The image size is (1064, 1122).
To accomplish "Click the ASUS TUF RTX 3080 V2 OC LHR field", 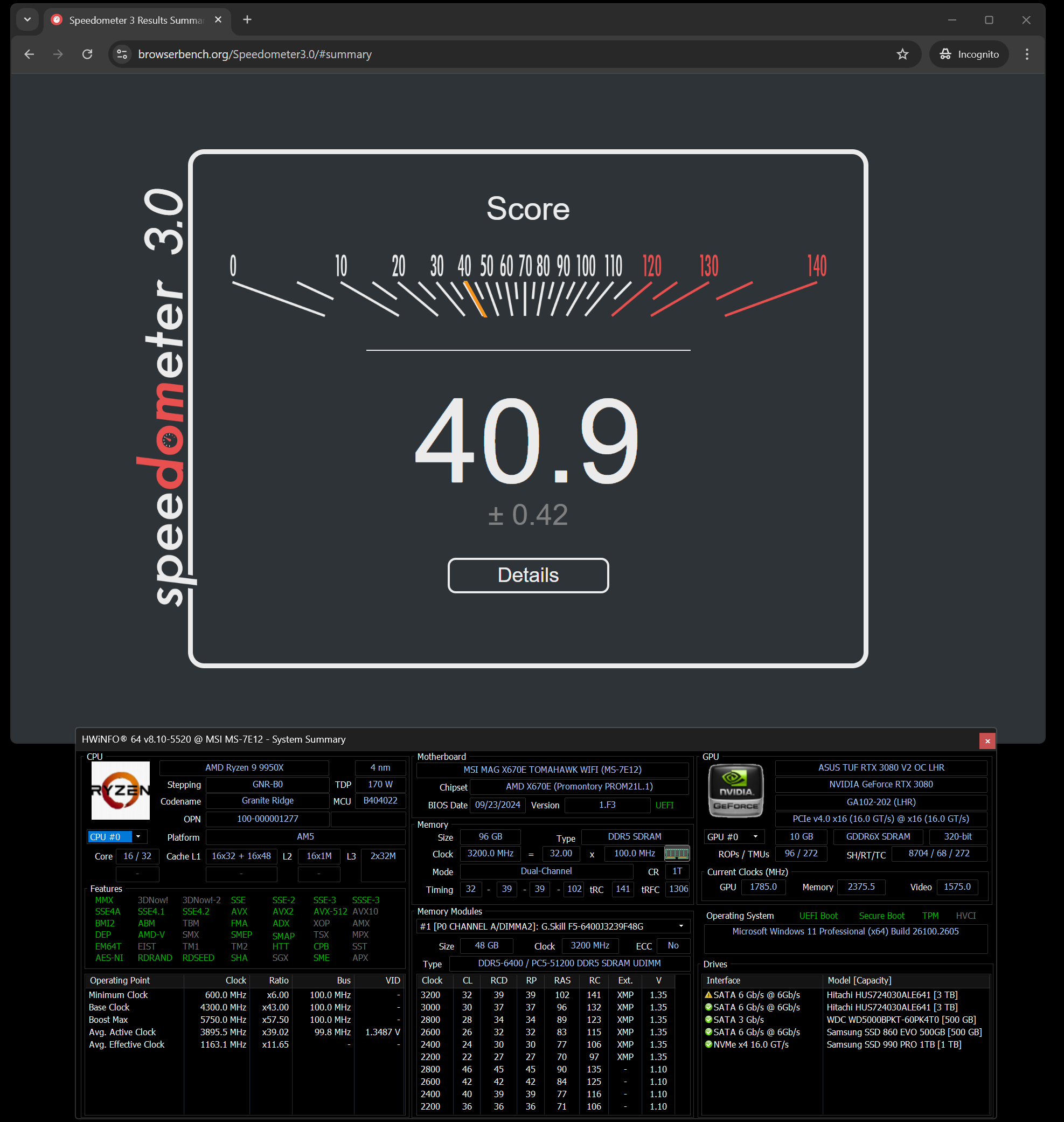I will click(x=881, y=767).
